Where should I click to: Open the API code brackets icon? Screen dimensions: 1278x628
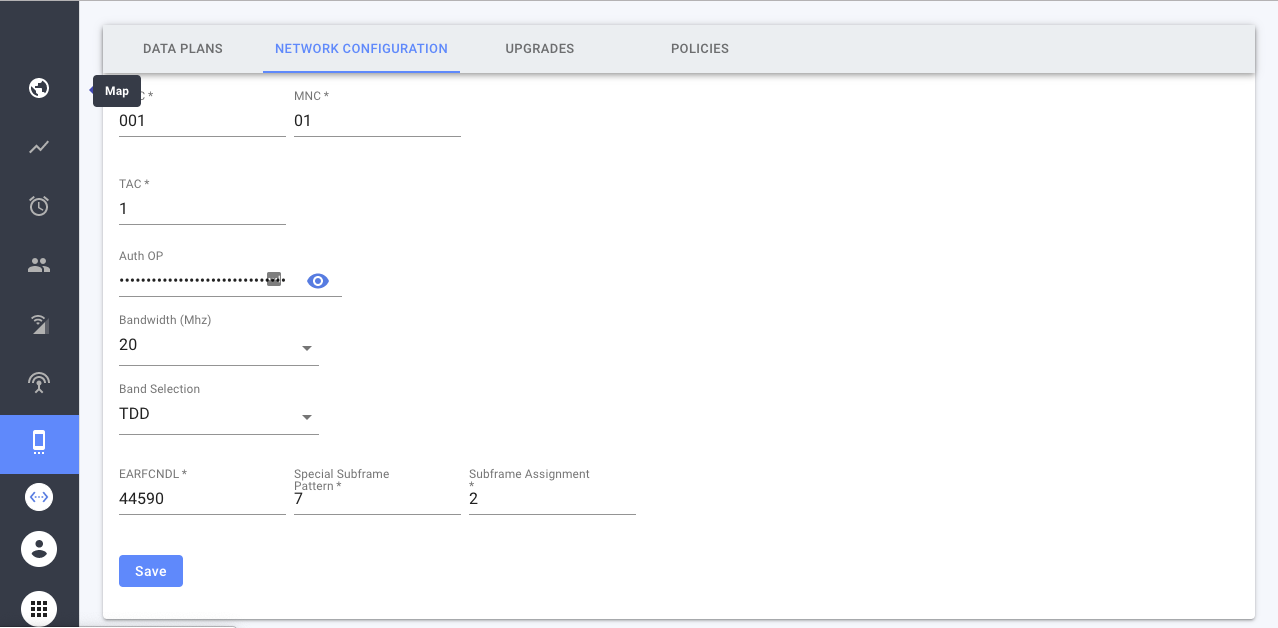pyautogui.click(x=38, y=496)
